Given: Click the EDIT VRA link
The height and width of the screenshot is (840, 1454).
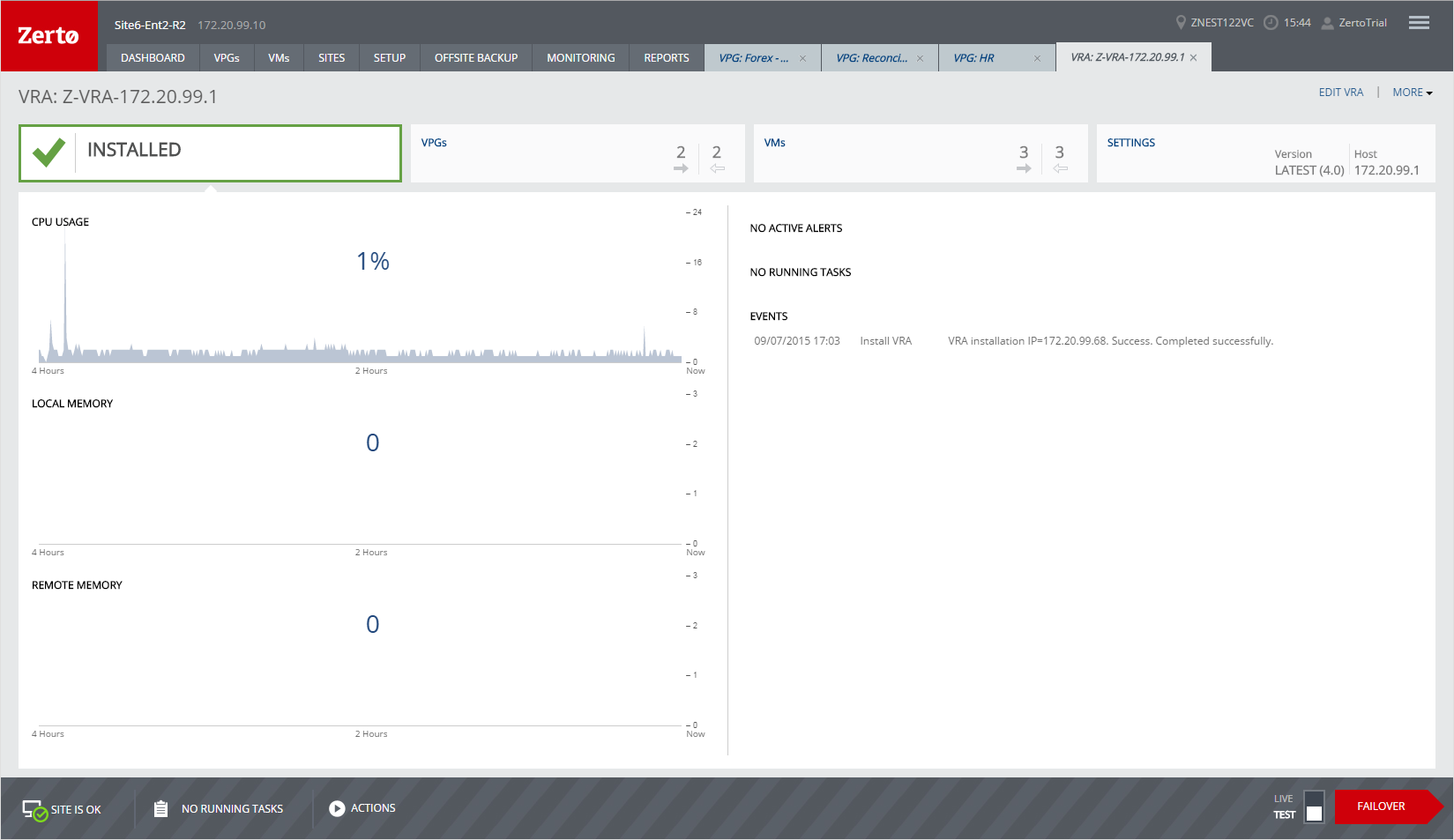Looking at the screenshot, I should [1340, 93].
